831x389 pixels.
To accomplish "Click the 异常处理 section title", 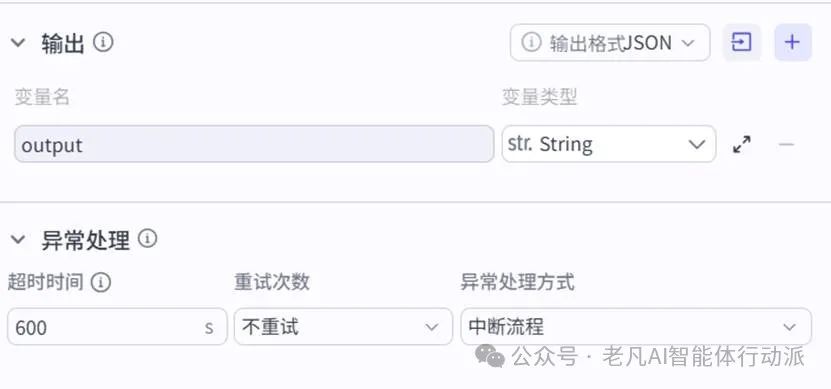I will click(85, 241).
